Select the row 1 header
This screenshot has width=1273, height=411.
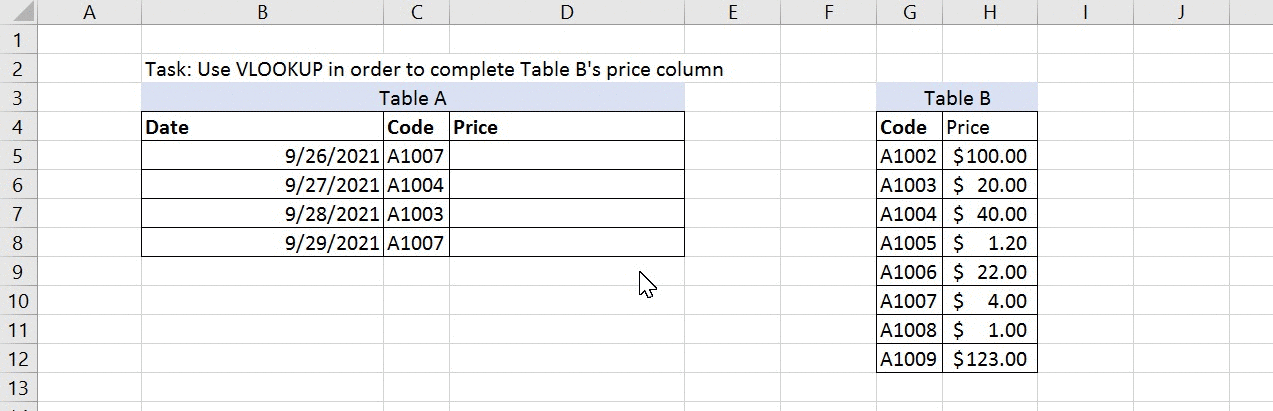(x=19, y=41)
